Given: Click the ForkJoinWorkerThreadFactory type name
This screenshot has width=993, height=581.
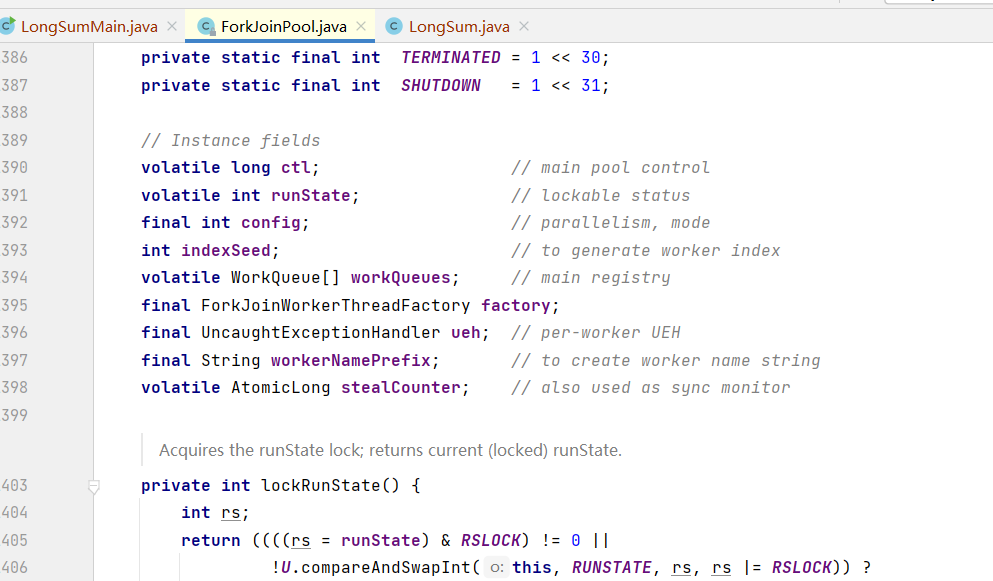Looking at the screenshot, I should coord(336,306).
